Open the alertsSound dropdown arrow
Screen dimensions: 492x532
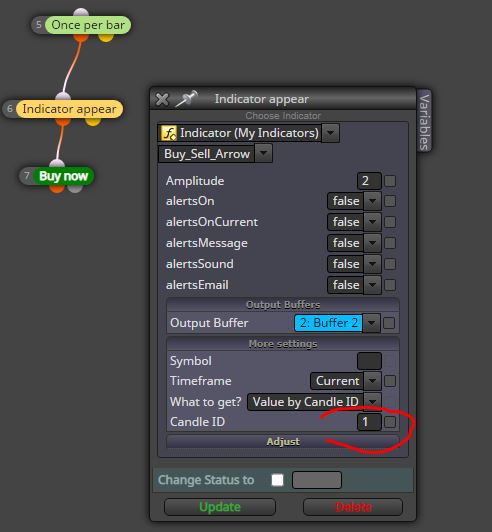pyautogui.click(x=372, y=264)
